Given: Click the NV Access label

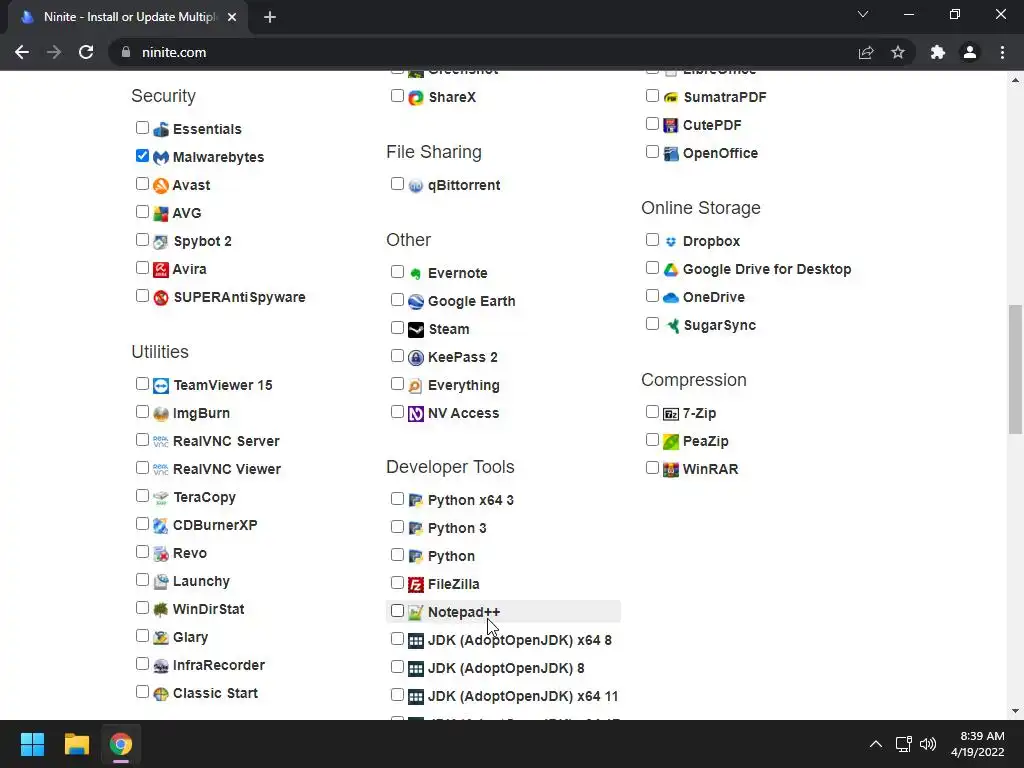Looking at the screenshot, I should tap(463, 413).
